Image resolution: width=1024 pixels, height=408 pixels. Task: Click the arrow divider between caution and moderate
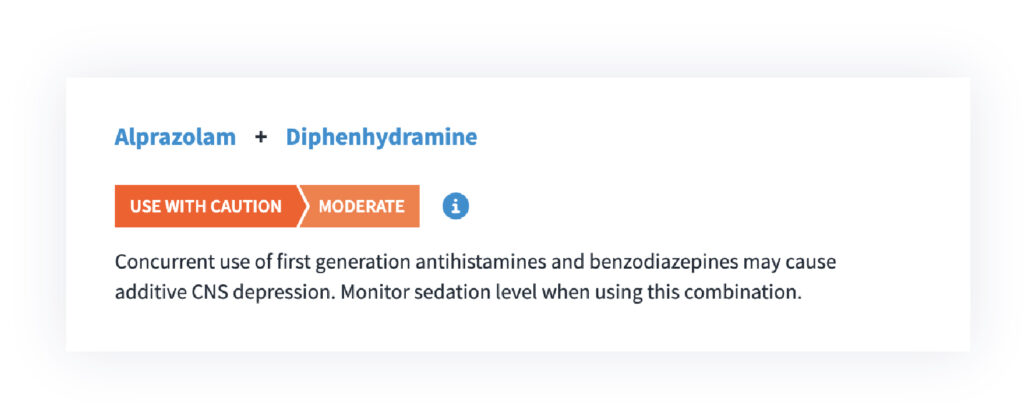click(301, 206)
